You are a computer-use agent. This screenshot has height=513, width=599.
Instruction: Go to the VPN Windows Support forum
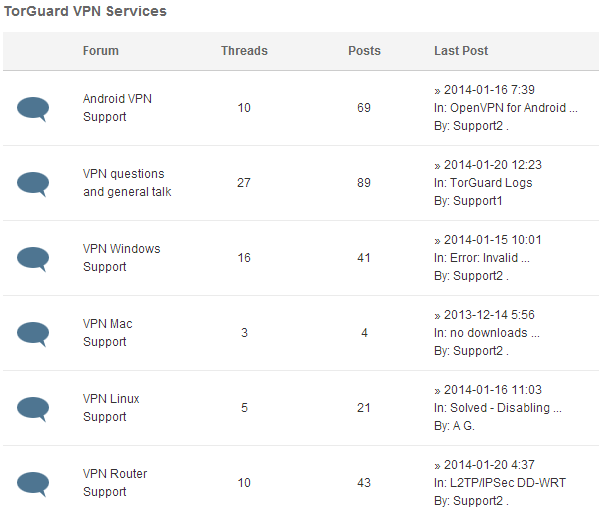pos(121,257)
